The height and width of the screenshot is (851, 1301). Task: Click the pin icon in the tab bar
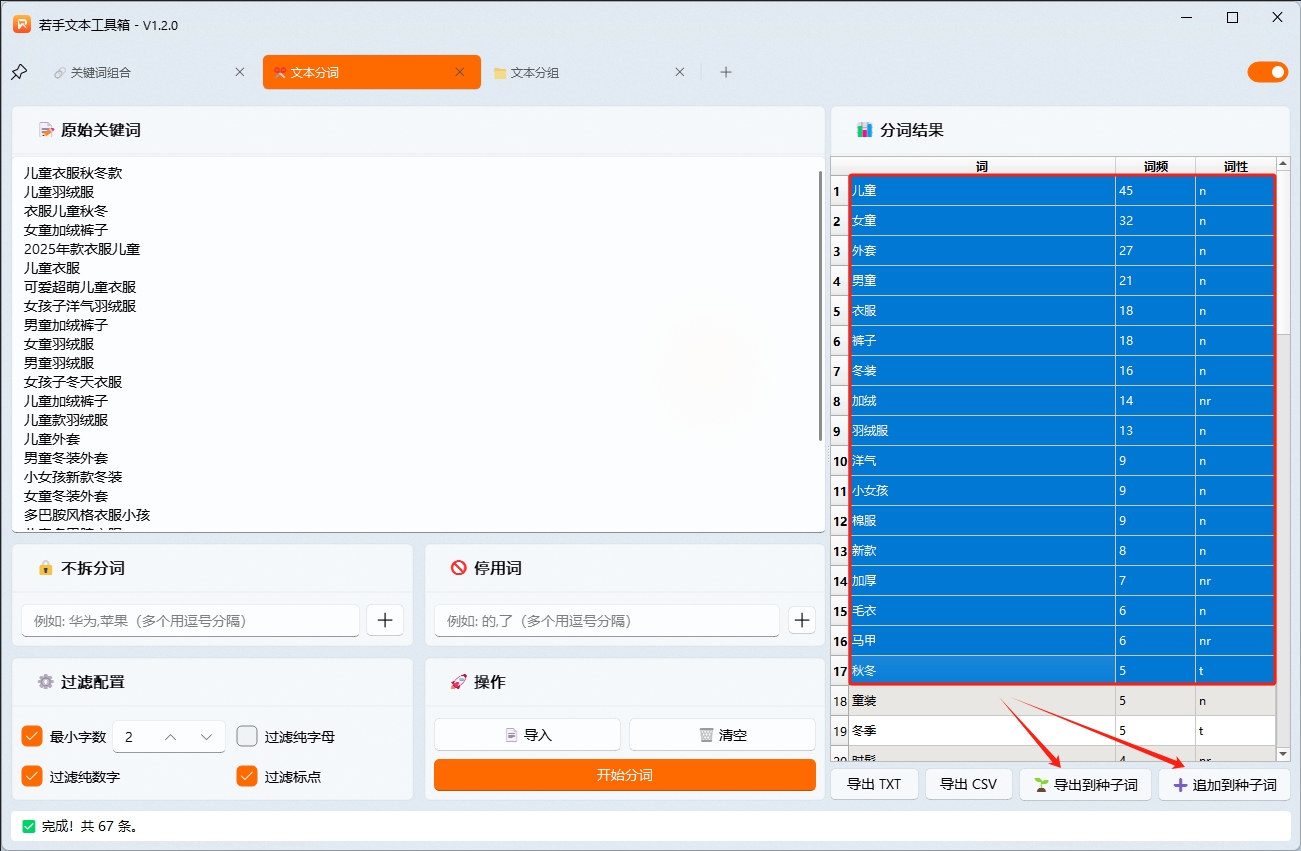18,71
